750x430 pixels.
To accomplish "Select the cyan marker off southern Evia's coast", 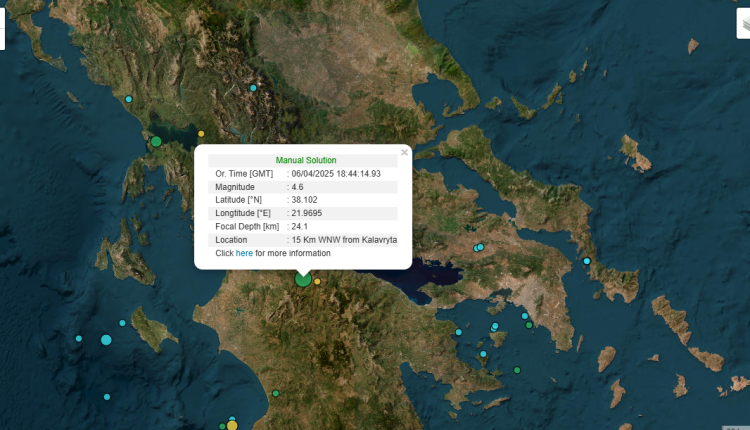I will coord(587,261).
